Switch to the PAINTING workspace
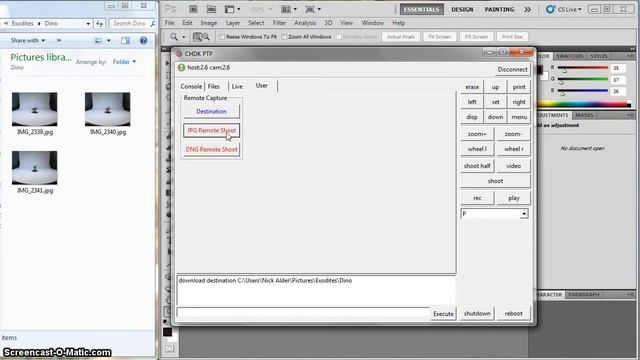This screenshot has height=360, width=640. pos(499,9)
